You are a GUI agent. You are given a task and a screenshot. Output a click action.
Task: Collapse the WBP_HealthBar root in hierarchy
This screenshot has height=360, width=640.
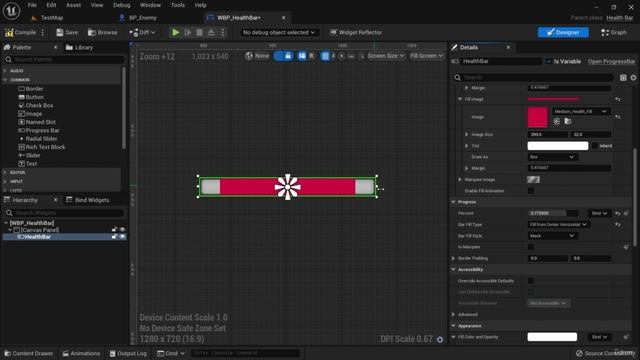coord(6,223)
